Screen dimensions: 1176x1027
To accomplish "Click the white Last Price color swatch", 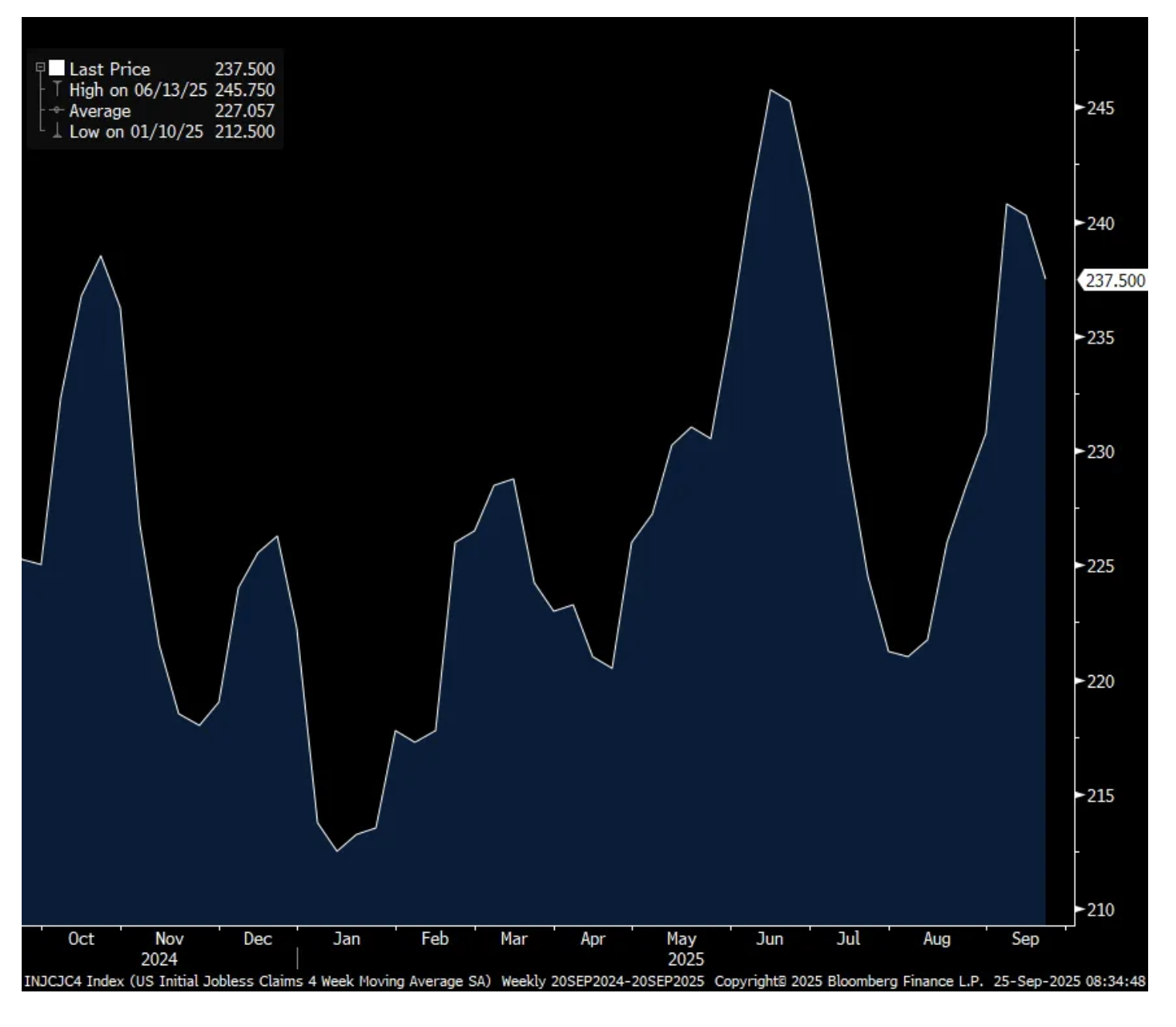I will click(x=57, y=68).
